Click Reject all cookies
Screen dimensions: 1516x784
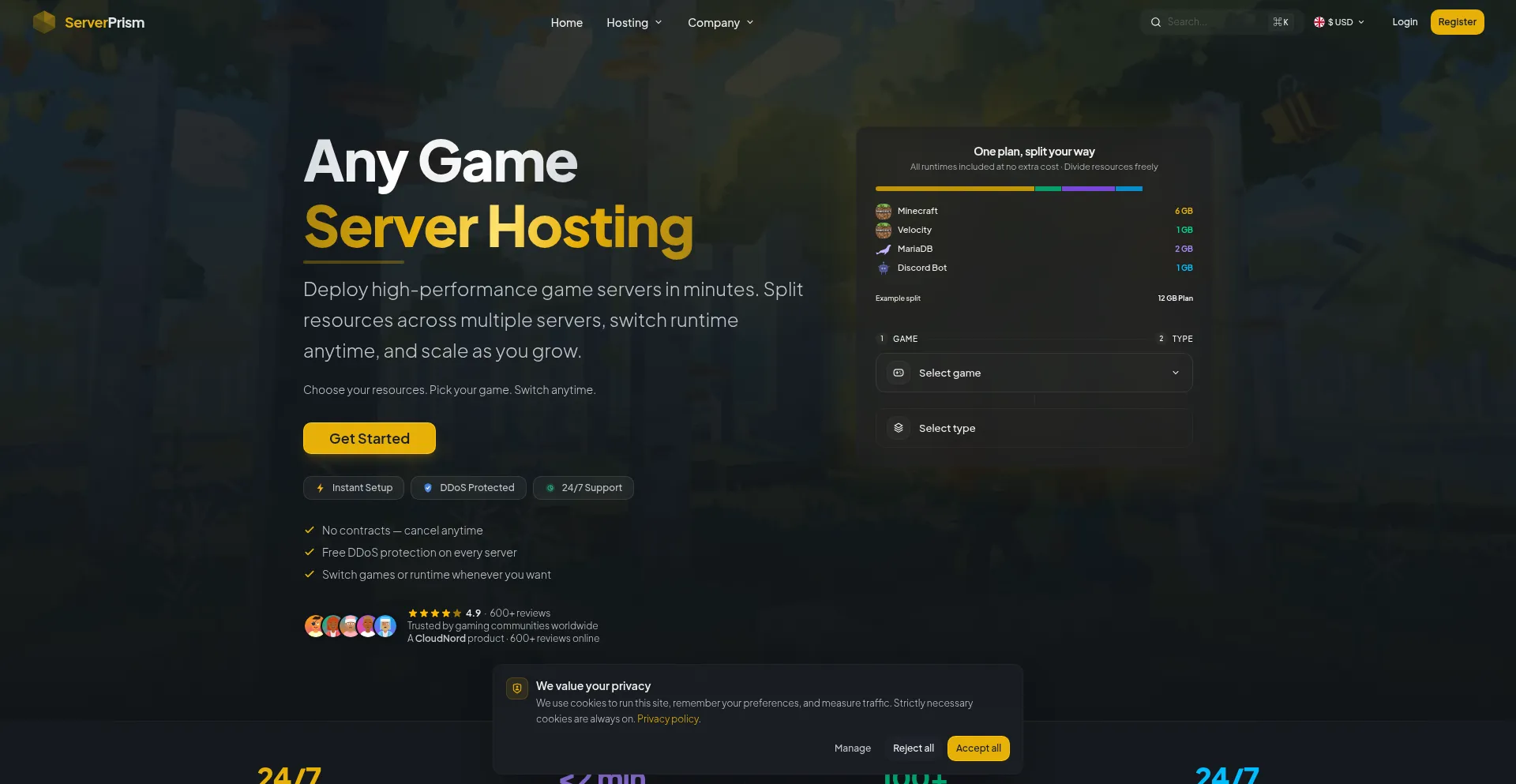(x=914, y=748)
